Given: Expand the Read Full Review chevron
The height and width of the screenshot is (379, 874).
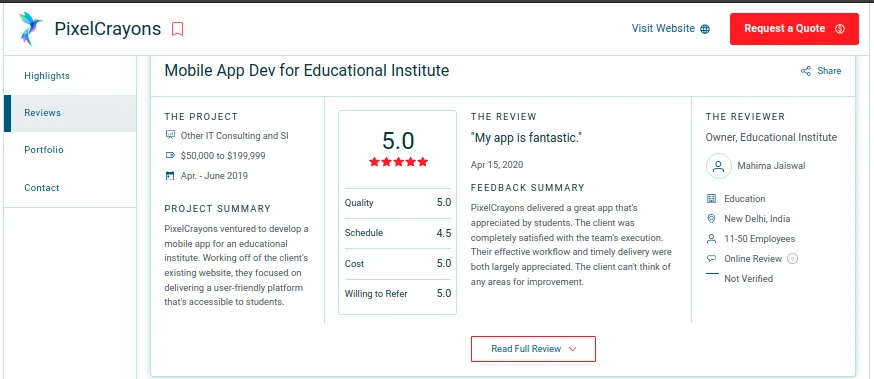Looking at the screenshot, I should click(572, 349).
